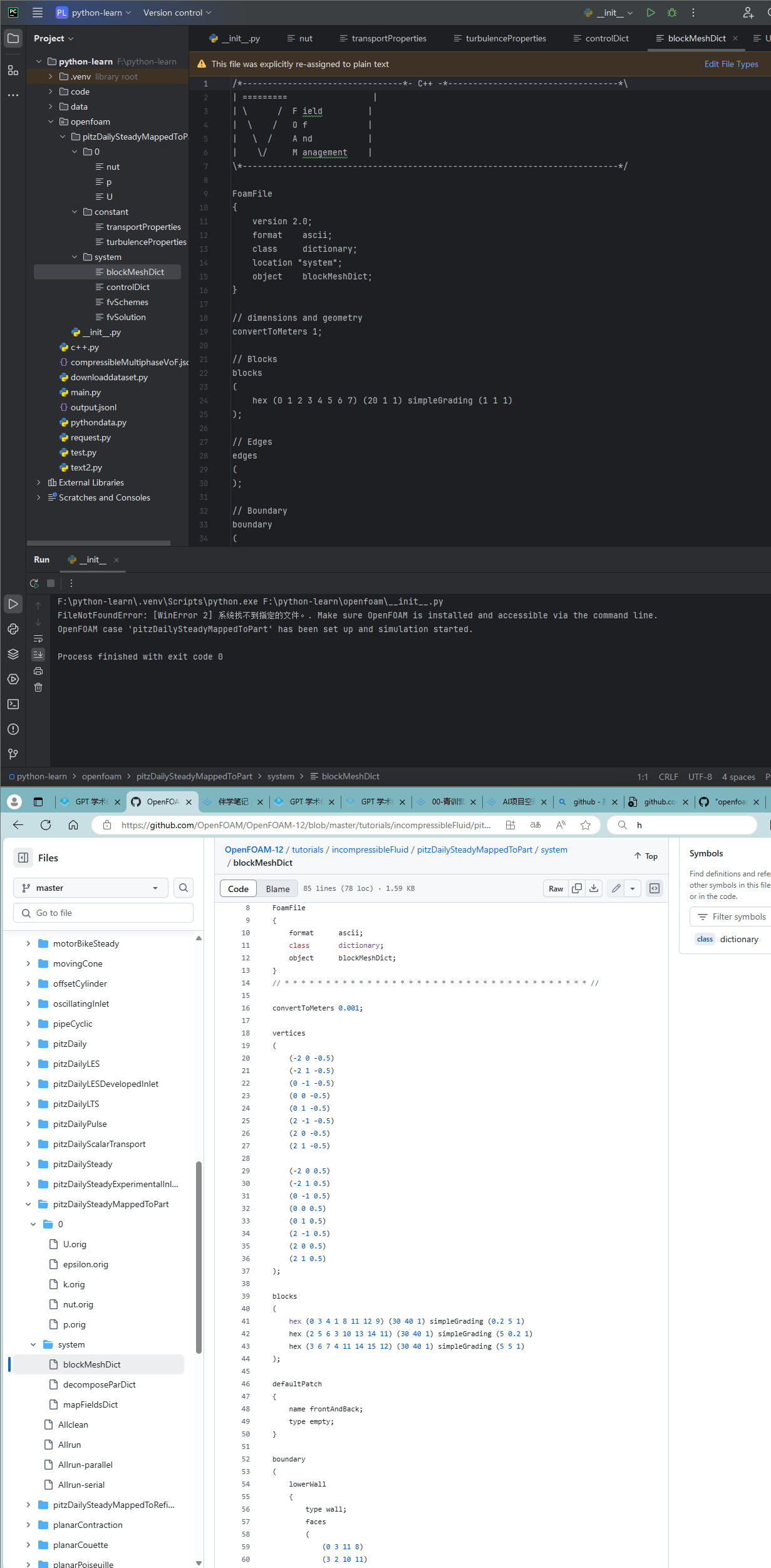Open the python-learn project dropdown
The width and height of the screenshot is (771, 1568).
point(94,13)
